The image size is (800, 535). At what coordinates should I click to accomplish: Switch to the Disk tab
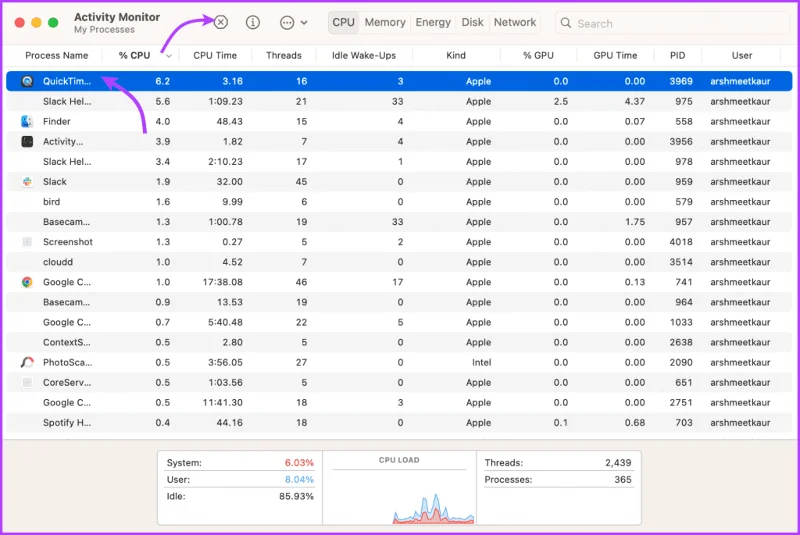coord(472,22)
